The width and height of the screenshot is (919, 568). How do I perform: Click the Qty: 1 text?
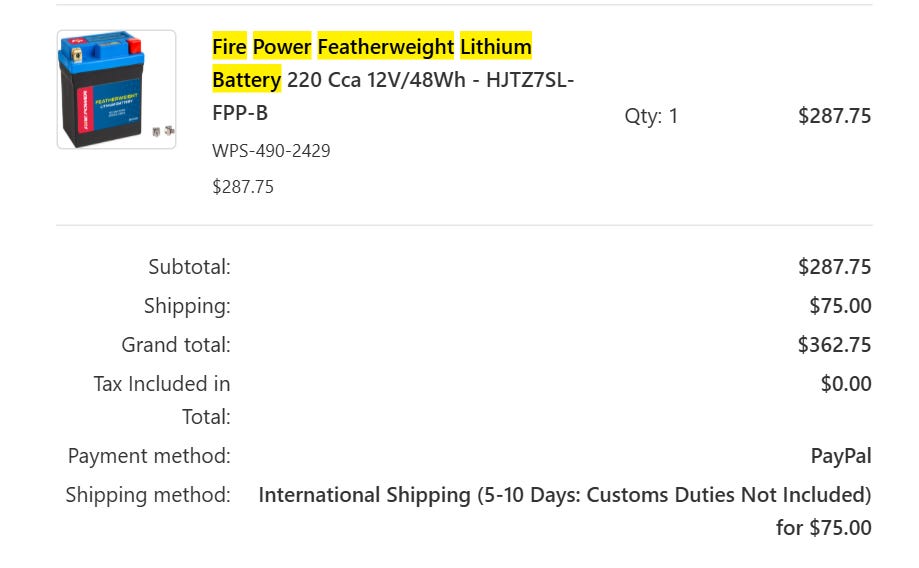[651, 116]
